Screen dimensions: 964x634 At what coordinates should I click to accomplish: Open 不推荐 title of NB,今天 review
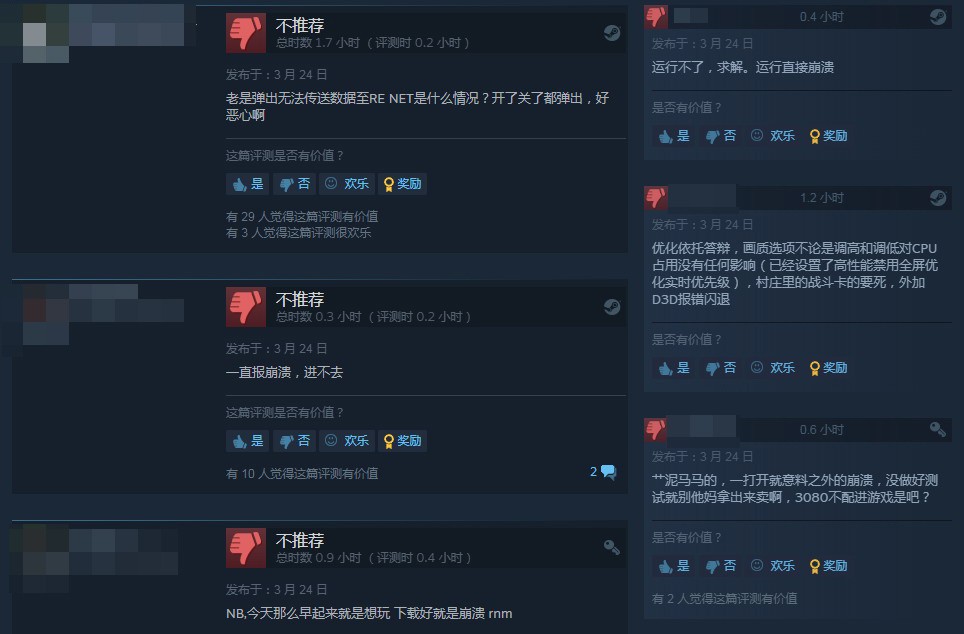point(300,540)
